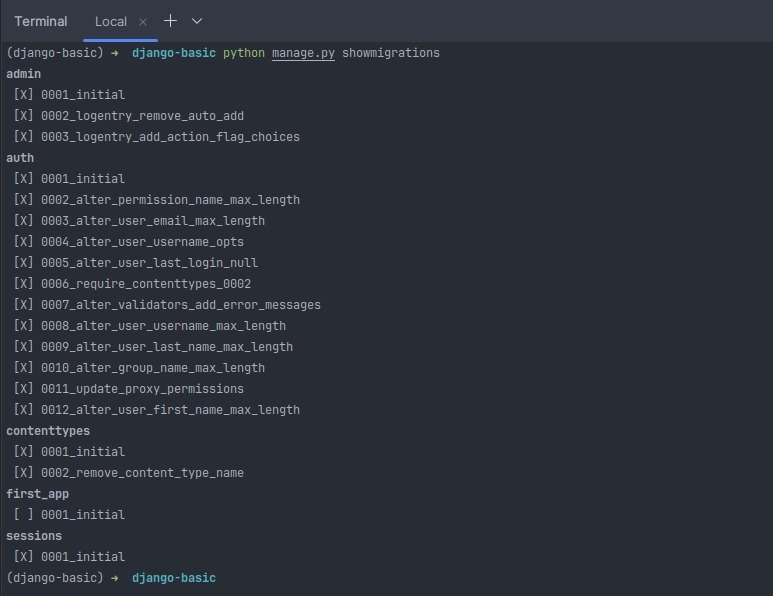773x596 pixels.
Task: Click the empty checkbox for first_app 0001_initial
Action: (x=23, y=514)
